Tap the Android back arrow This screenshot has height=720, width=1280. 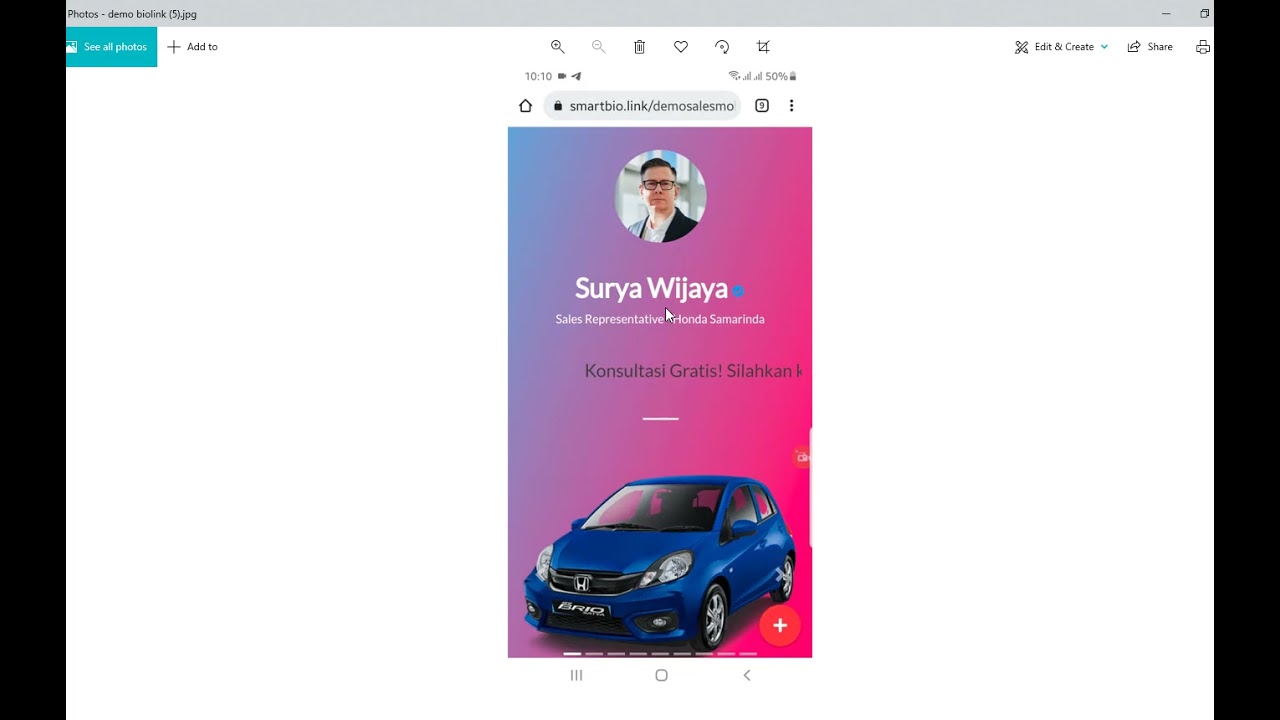[x=746, y=676]
